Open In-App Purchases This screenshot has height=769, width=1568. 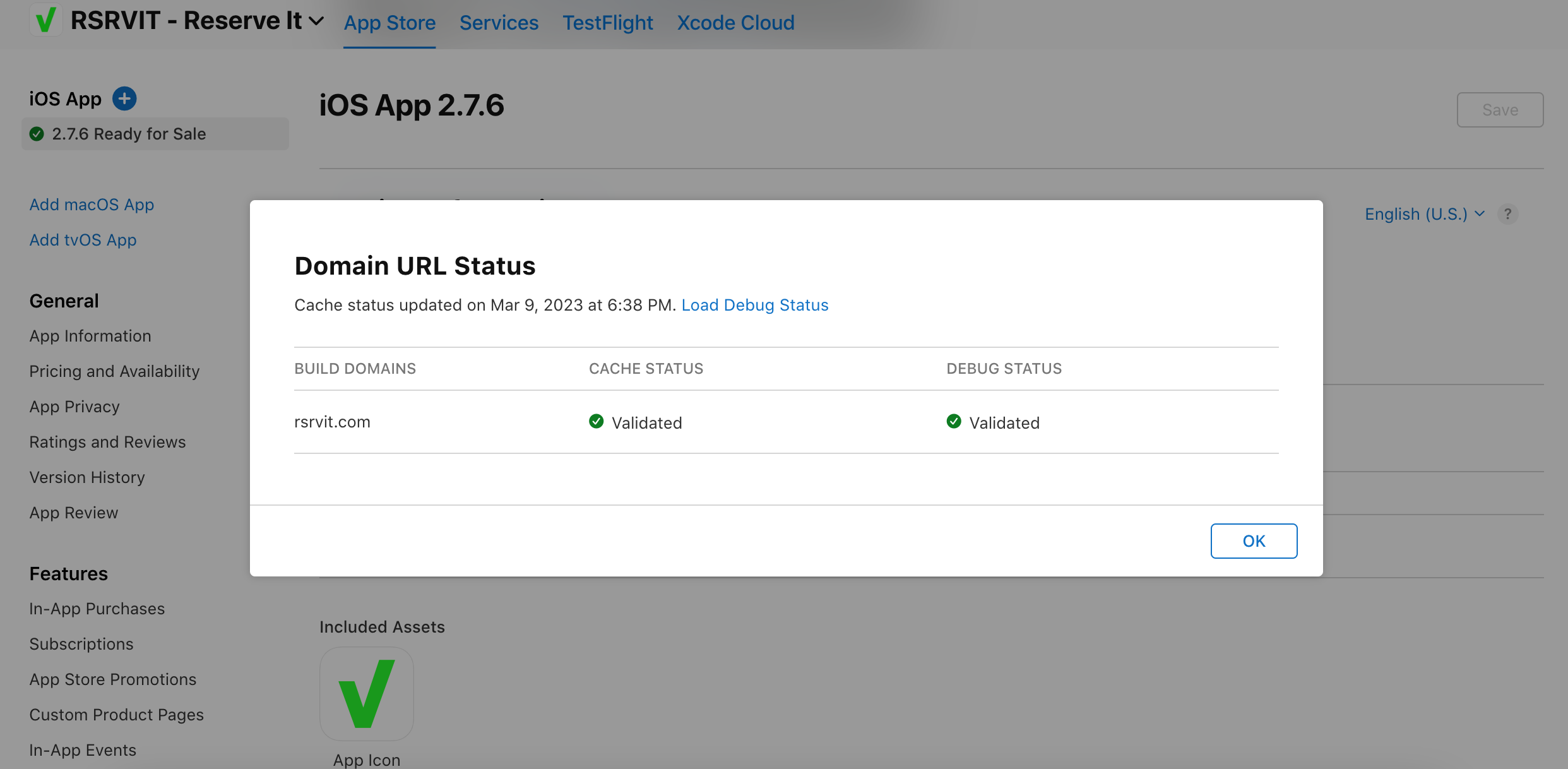pyautogui.click(x=97, y=609)
